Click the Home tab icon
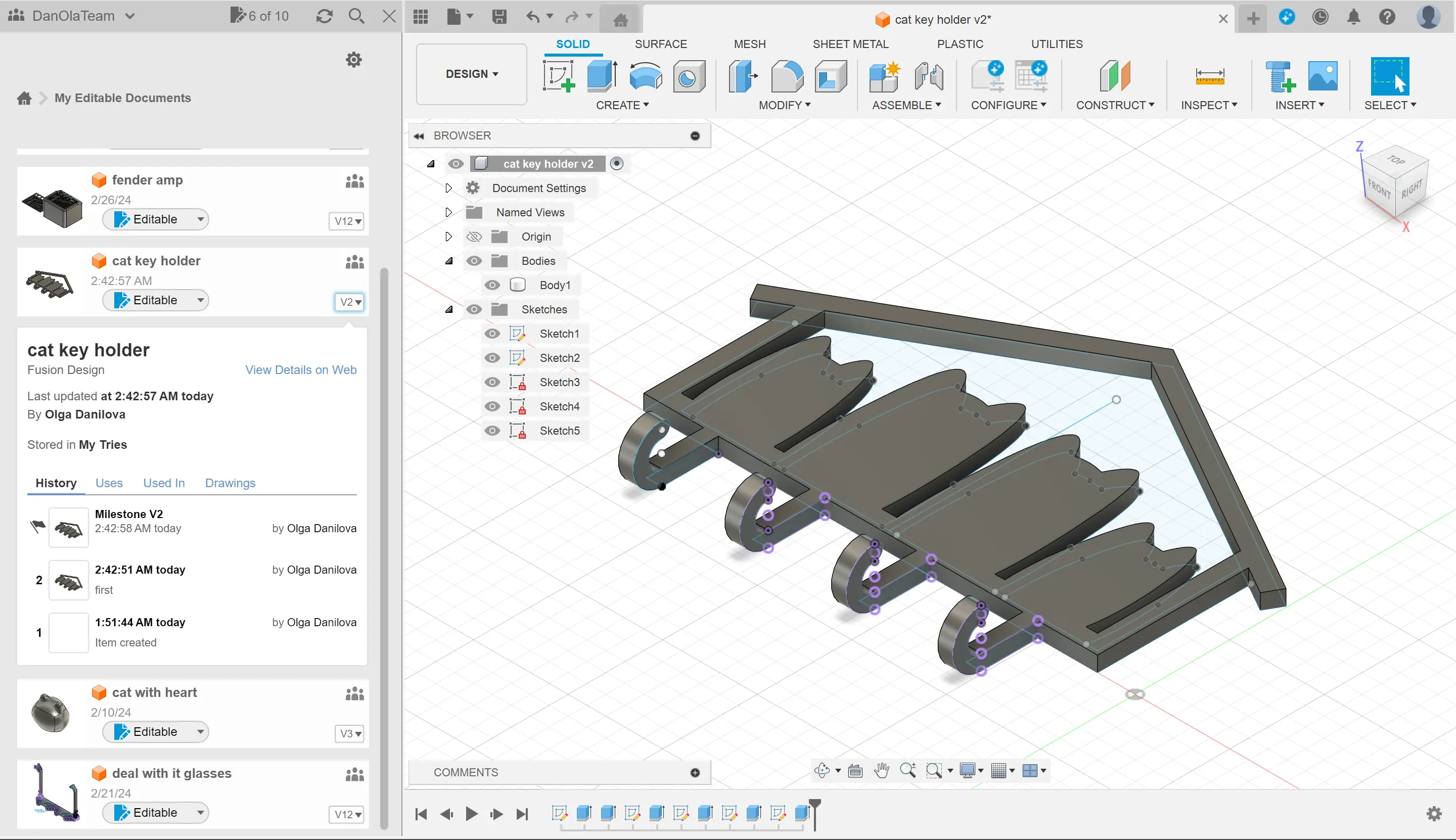The image size is (1456, 840). tap(620, 20)
